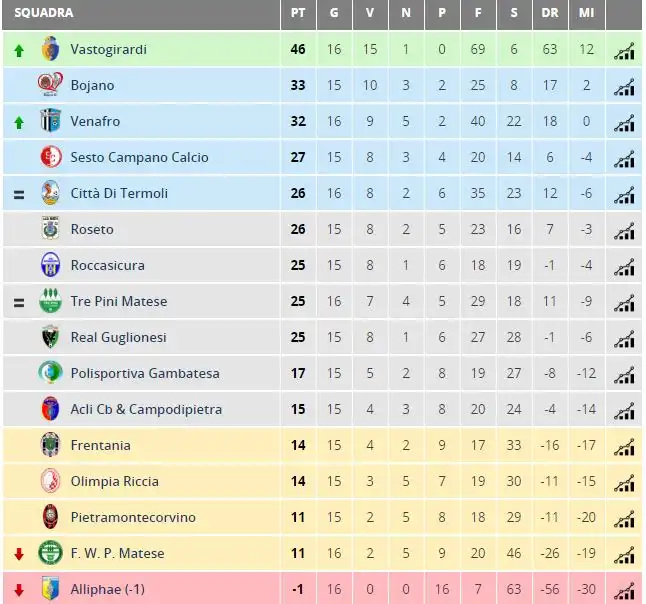This screenshot has width=646, height=604.
Task: Click the Venafro team crest
Action: (x=51, y=121)
